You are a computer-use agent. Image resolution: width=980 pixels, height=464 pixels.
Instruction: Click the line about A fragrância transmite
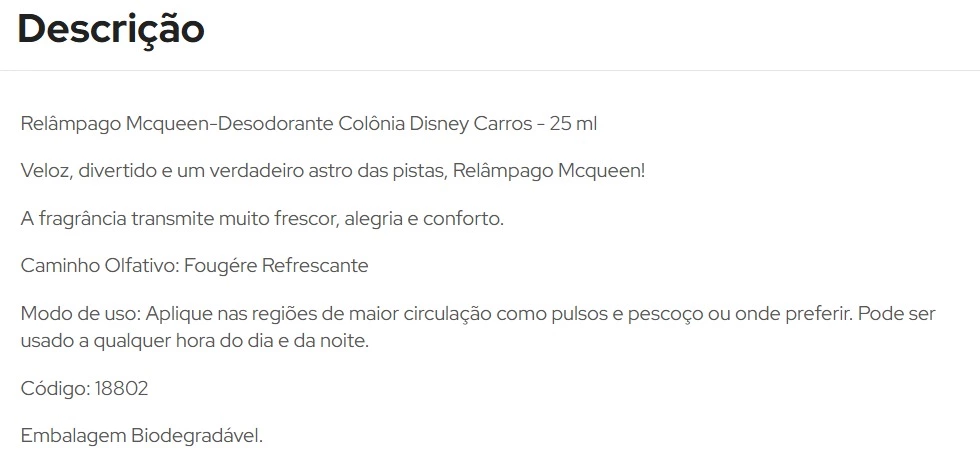click(x=262, y=219)
